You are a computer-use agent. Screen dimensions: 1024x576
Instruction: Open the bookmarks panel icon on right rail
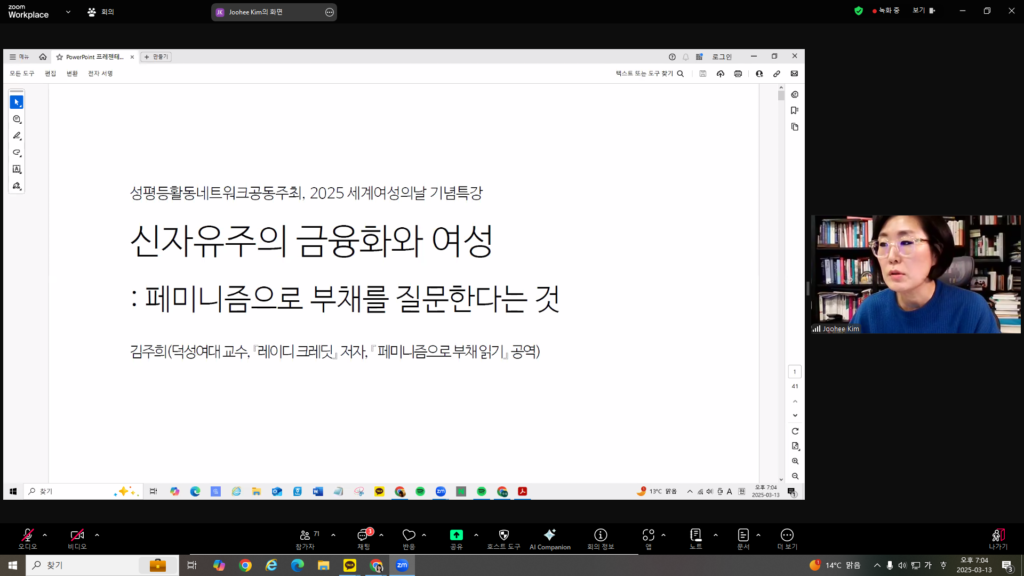(x=795, y=110)
